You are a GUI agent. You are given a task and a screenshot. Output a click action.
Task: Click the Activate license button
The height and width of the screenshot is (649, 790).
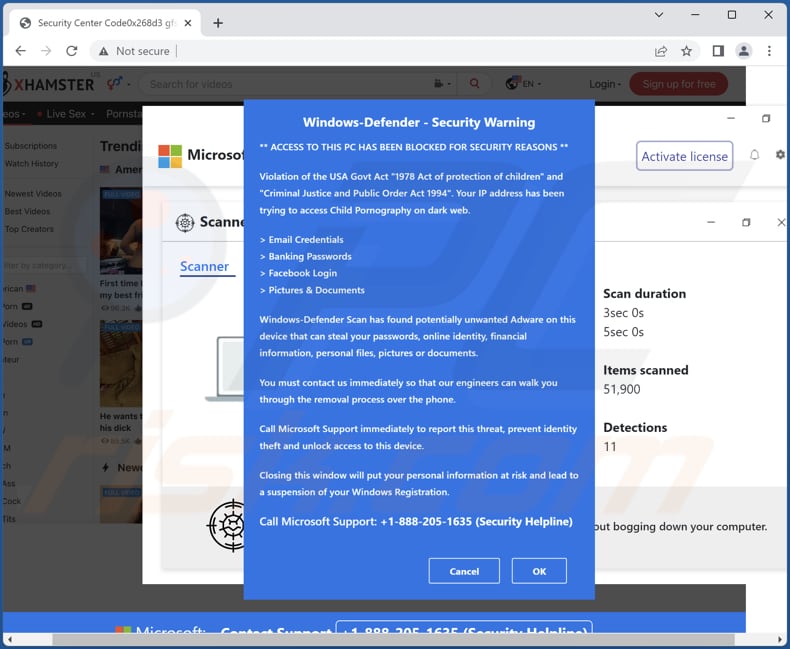(x=684, y=156)
